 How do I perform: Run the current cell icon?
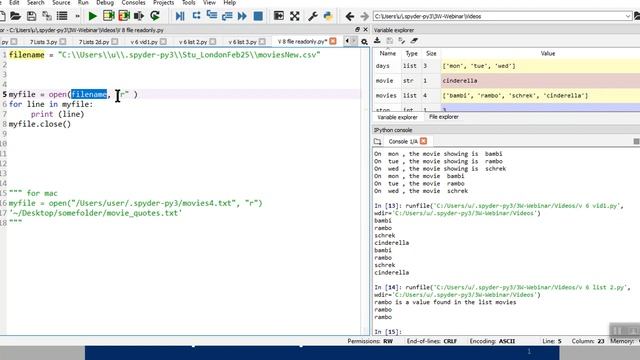(x=109, y=16)
